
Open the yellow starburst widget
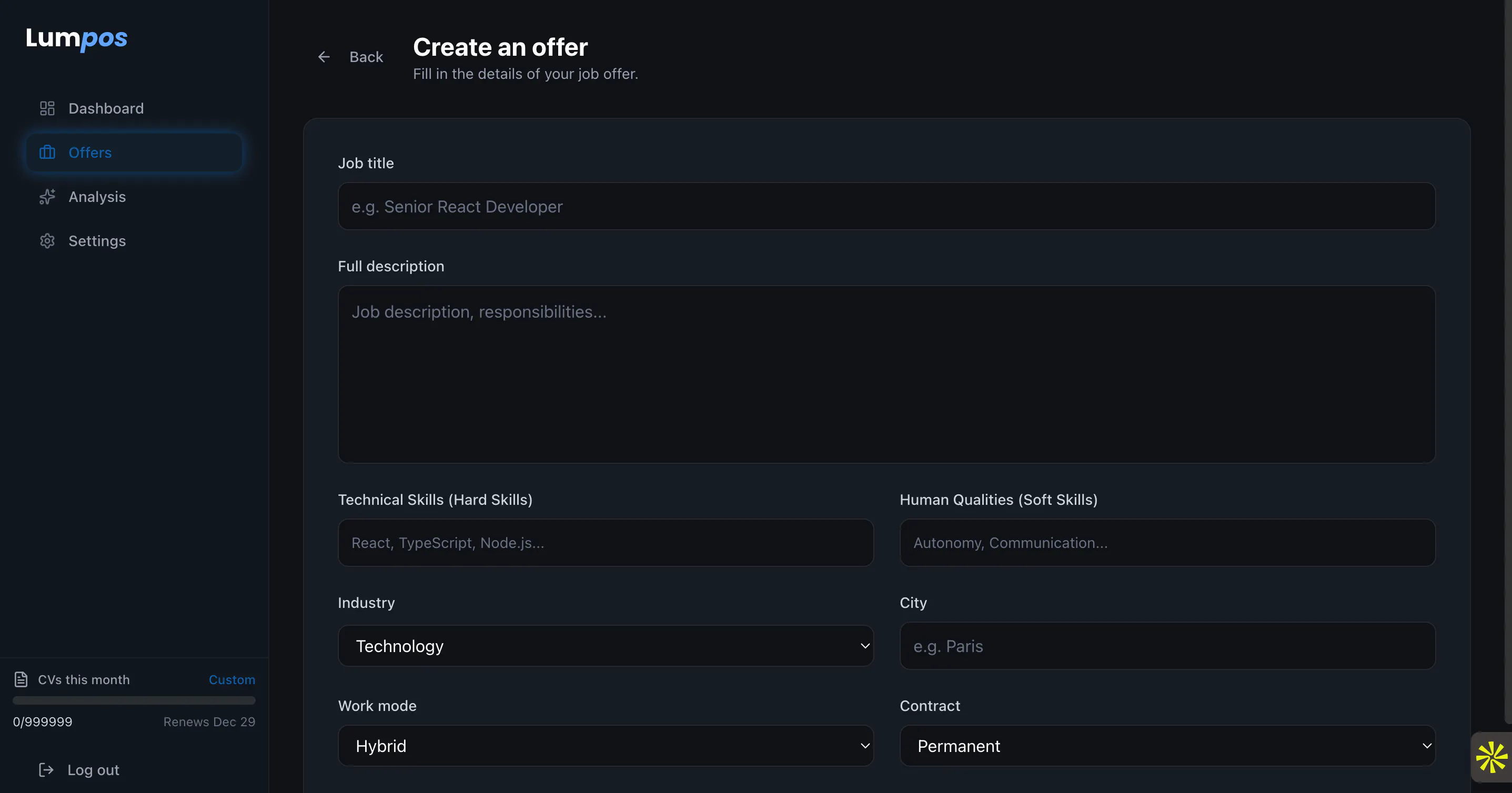(x=1491, y=757)
